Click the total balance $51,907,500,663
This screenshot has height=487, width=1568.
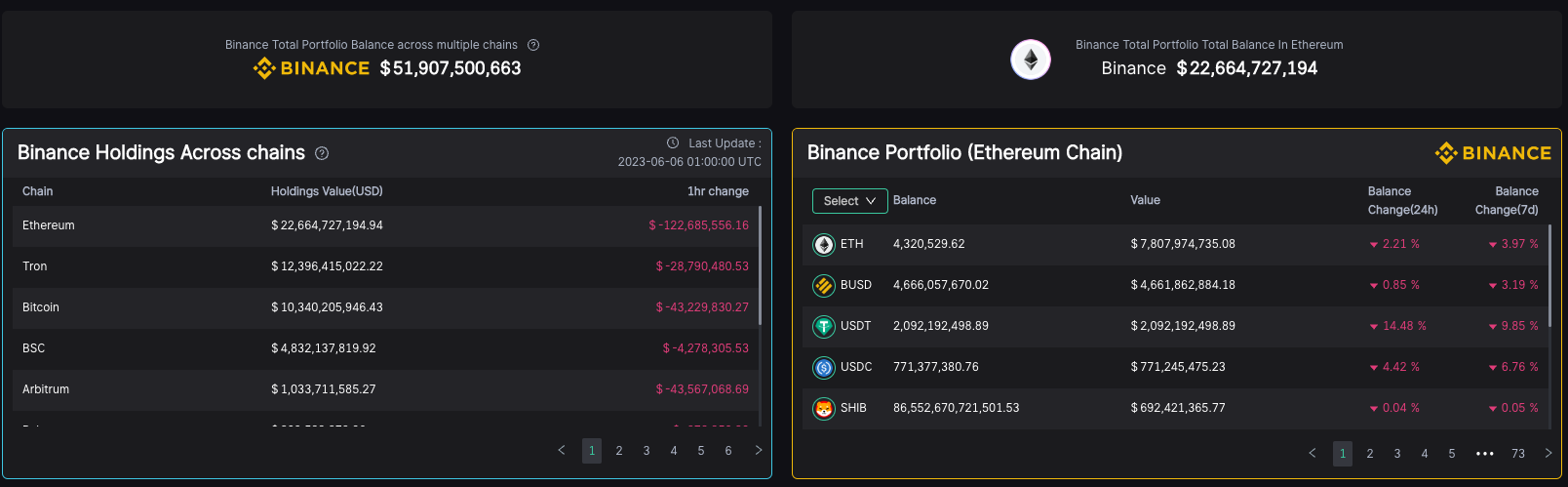(x=451, y=68)
